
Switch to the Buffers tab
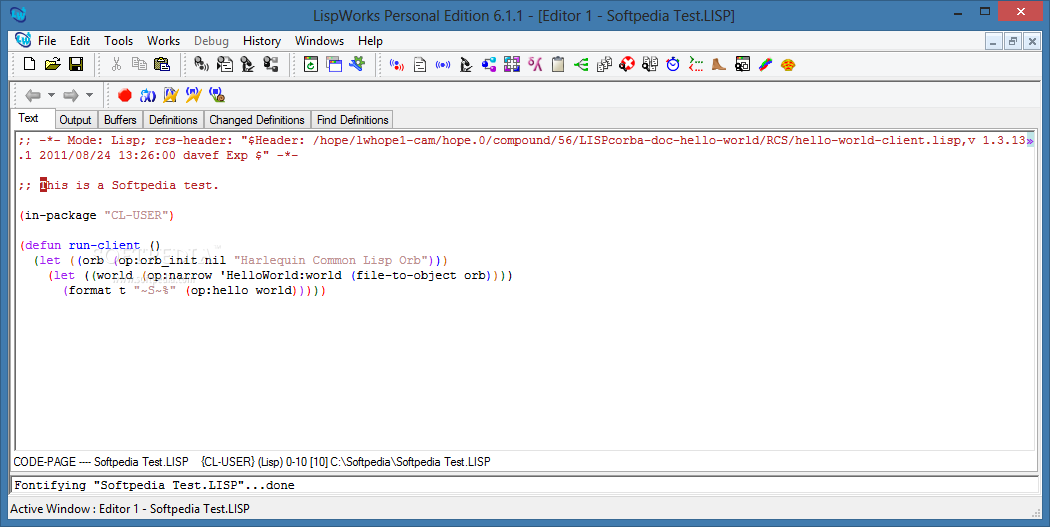tap(121, 120)
